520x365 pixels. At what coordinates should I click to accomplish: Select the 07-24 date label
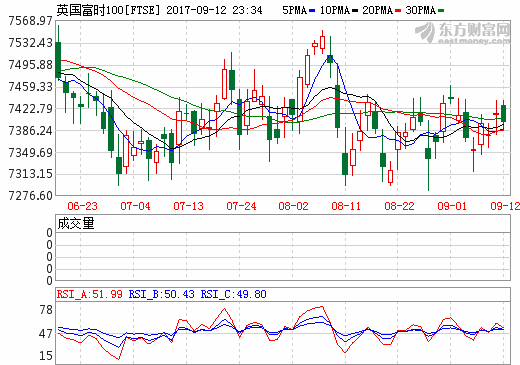(241, 206)
